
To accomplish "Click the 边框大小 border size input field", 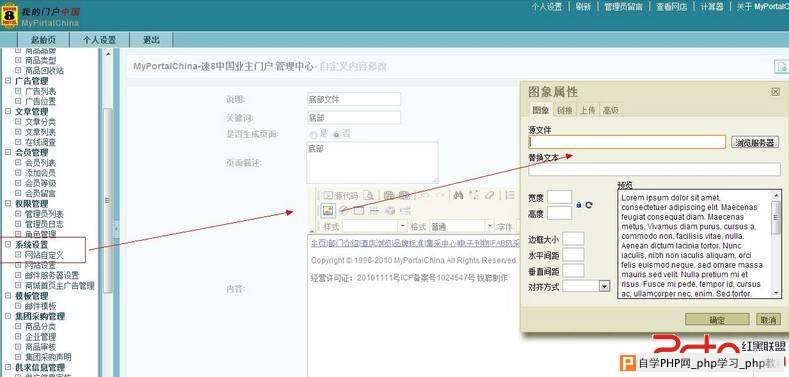I will (573, 239).
